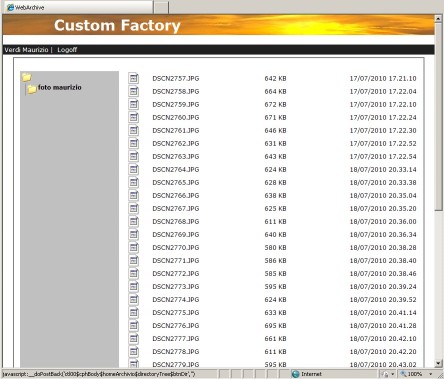Open file DSCN2764.JPG
Screen dimensions: 444x379
point(176,170)
